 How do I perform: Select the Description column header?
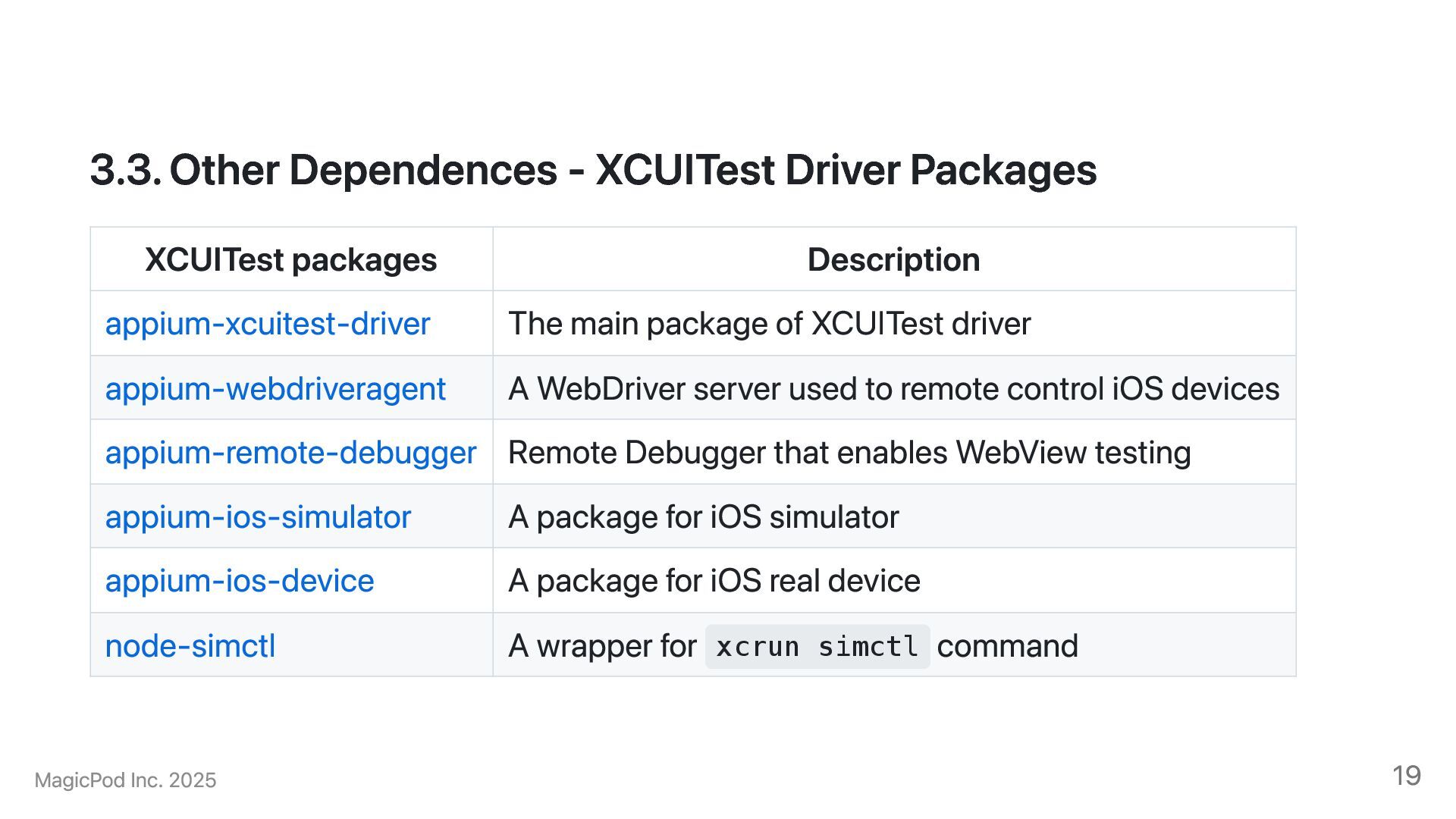coord(893,260)
